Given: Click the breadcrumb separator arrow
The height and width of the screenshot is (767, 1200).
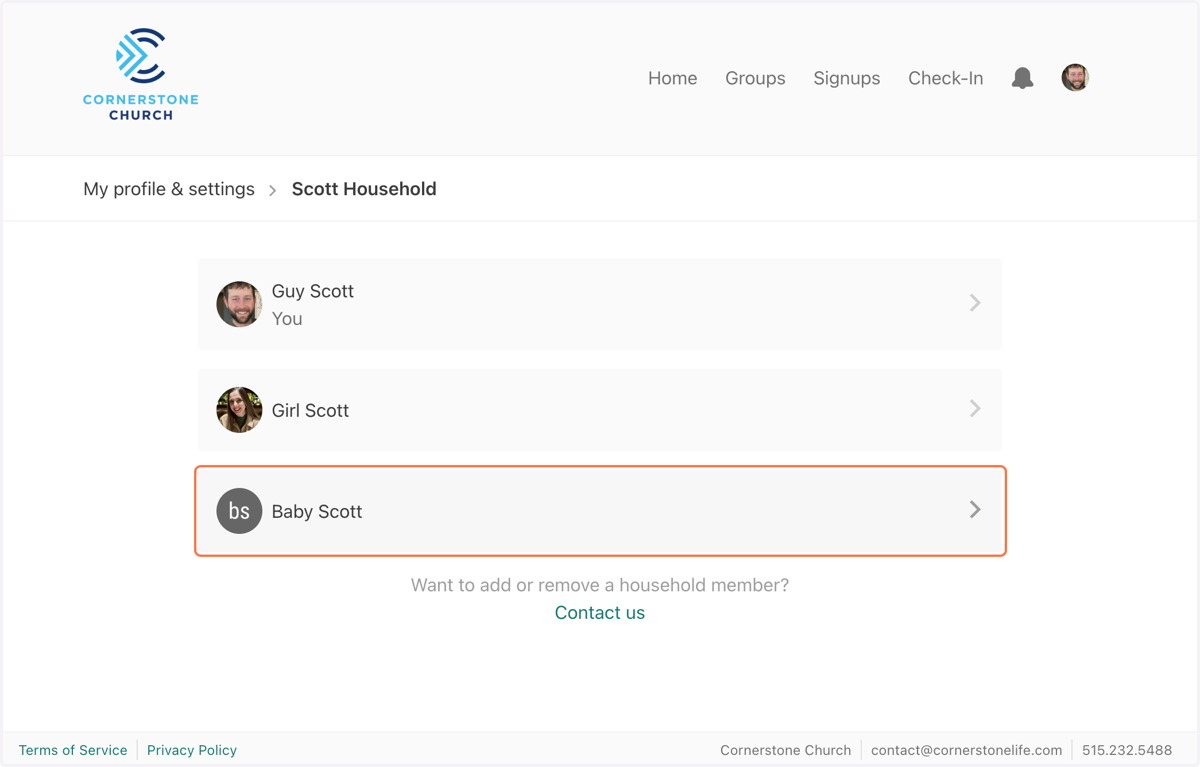Looking at the screenshot, I should click(272, 190).
